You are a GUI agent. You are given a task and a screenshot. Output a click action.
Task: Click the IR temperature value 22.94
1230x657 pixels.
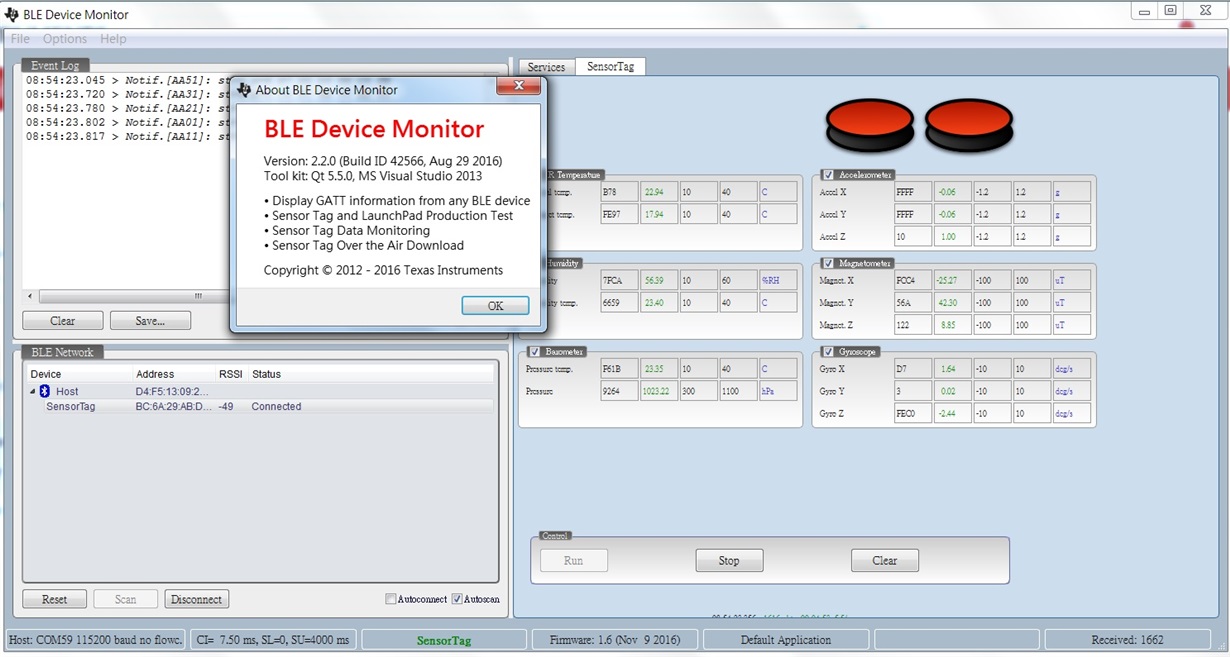[658, 192]
